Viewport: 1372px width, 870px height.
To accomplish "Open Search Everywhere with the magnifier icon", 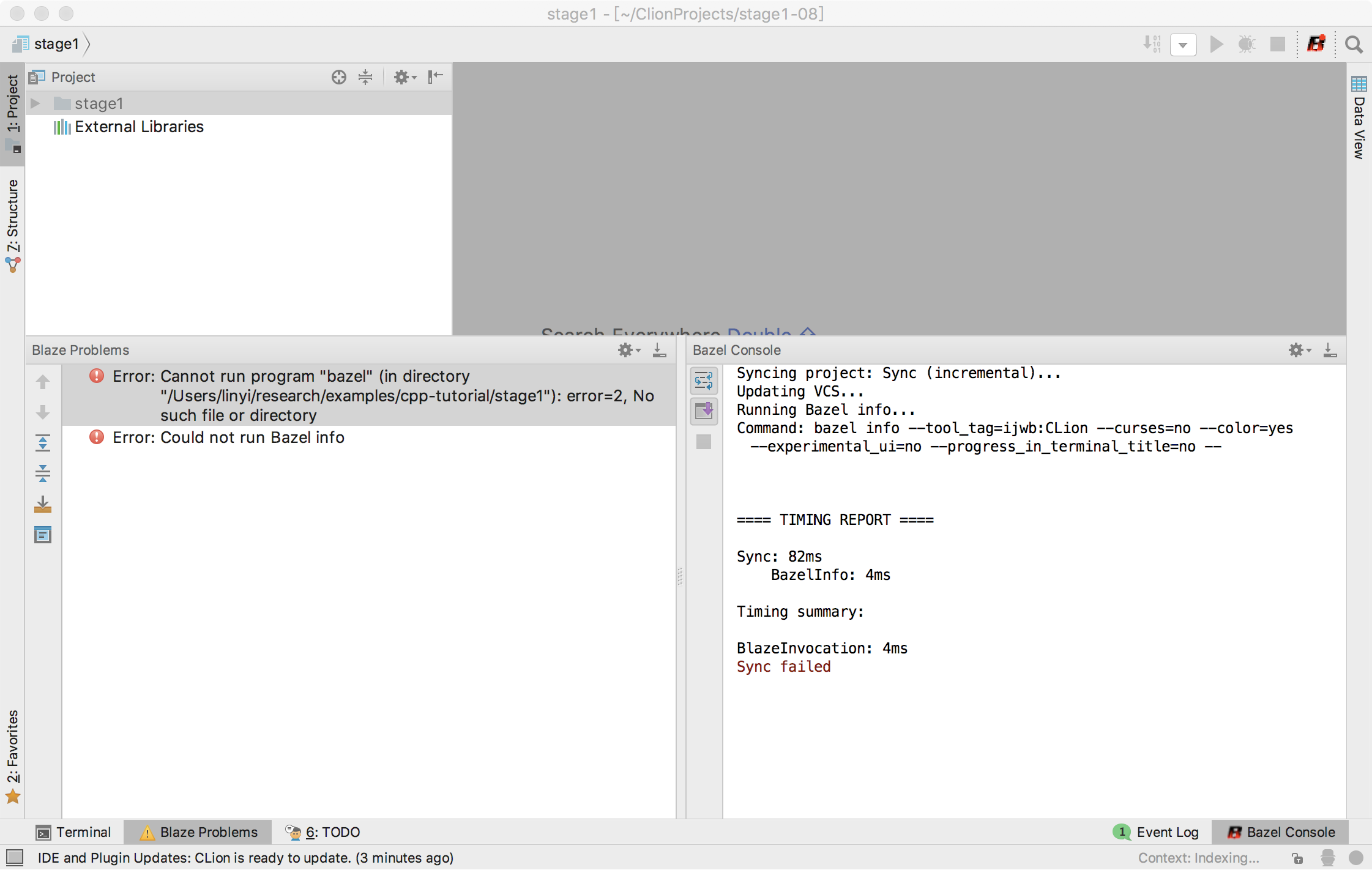I will (x=1354, y=45).
